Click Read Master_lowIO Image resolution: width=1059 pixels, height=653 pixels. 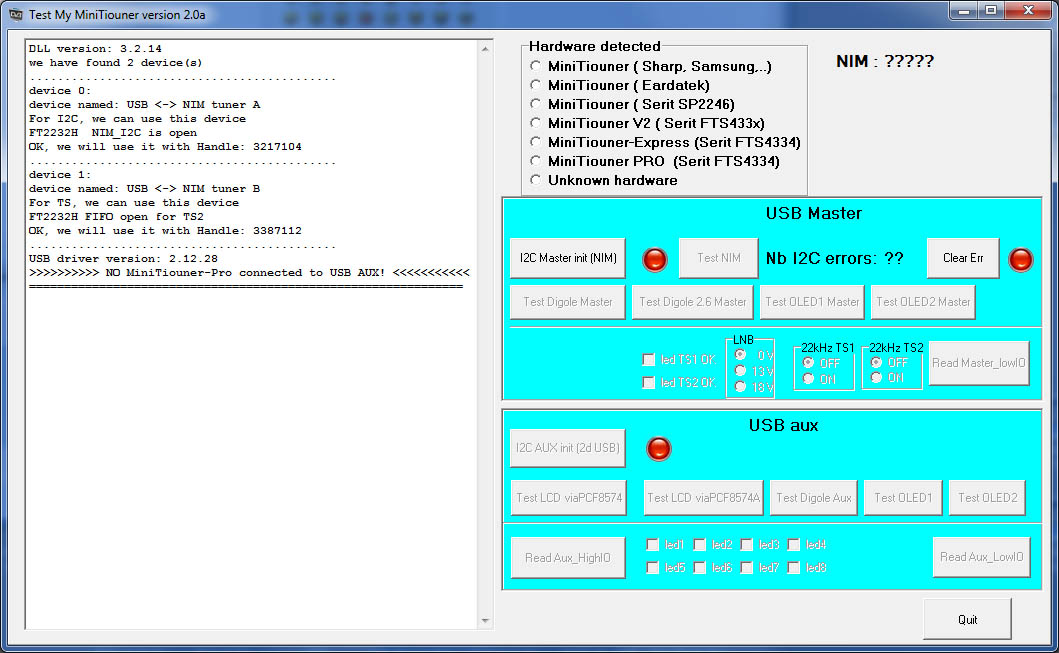click(979, 363)
